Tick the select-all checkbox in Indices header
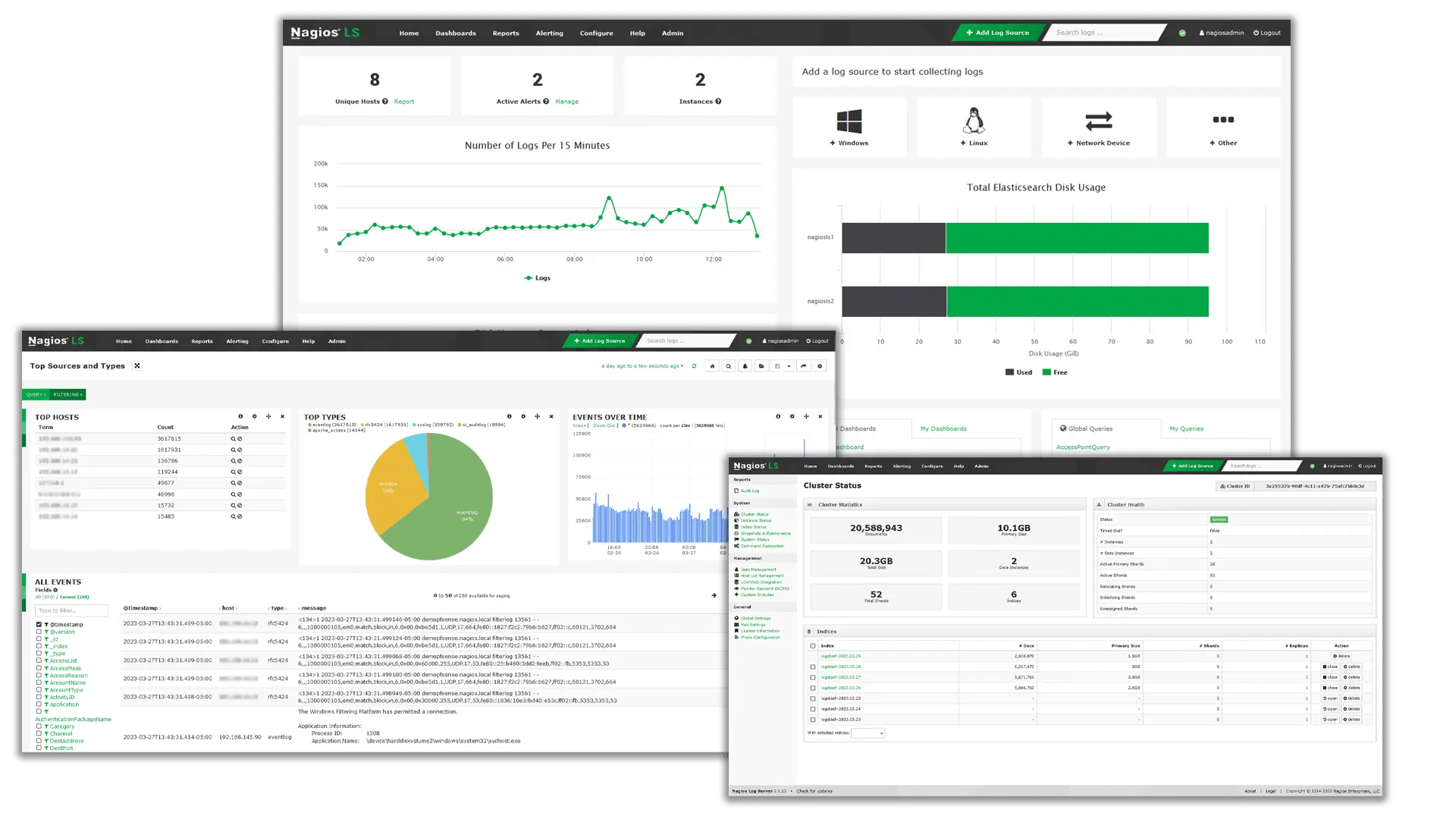This screenshot has height=819, width=1456. (813, 646)
